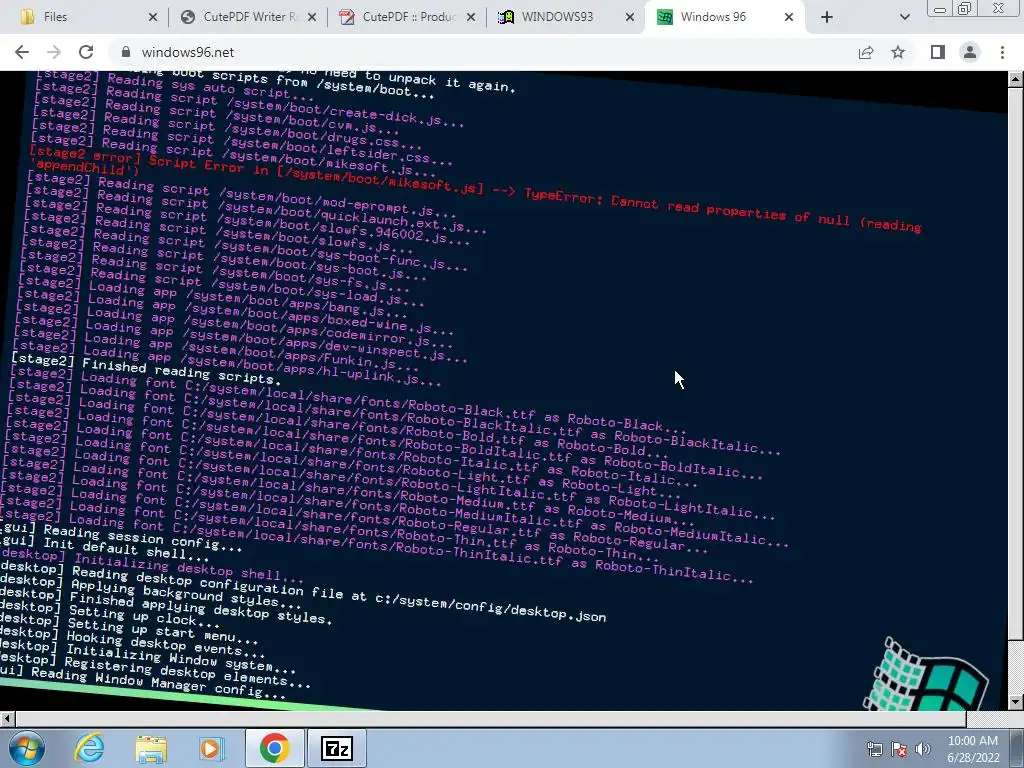Reload the windows96.net page
The width and height of the screenshot is (1024, 768).
tap(86, 52)
